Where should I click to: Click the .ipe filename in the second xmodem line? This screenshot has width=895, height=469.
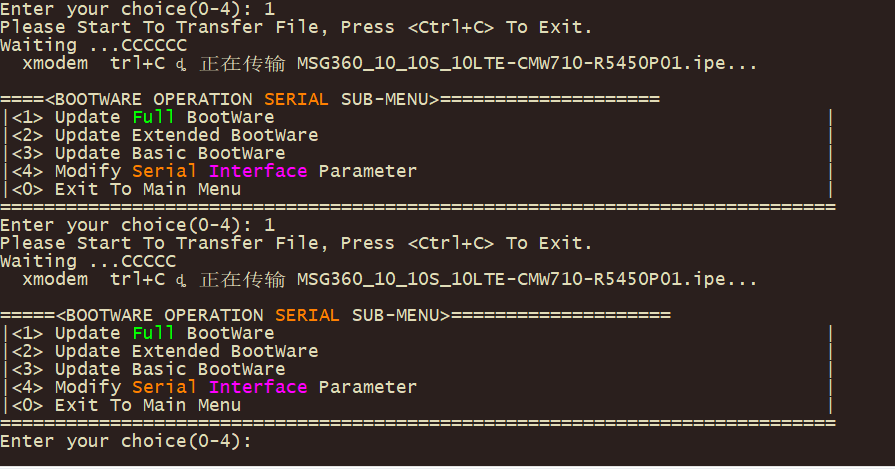click(526, 279)
